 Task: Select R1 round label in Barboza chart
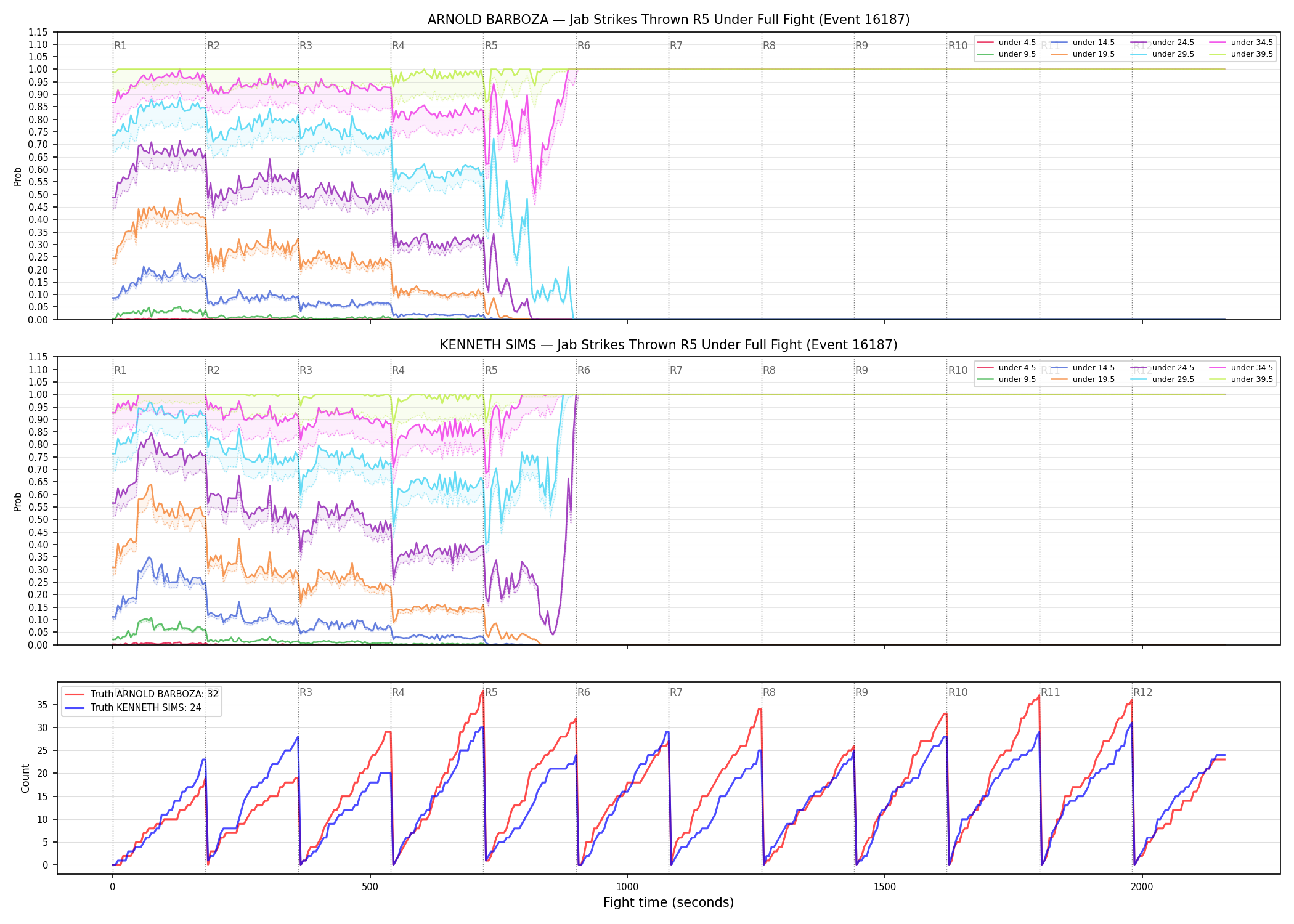[120, 46]
